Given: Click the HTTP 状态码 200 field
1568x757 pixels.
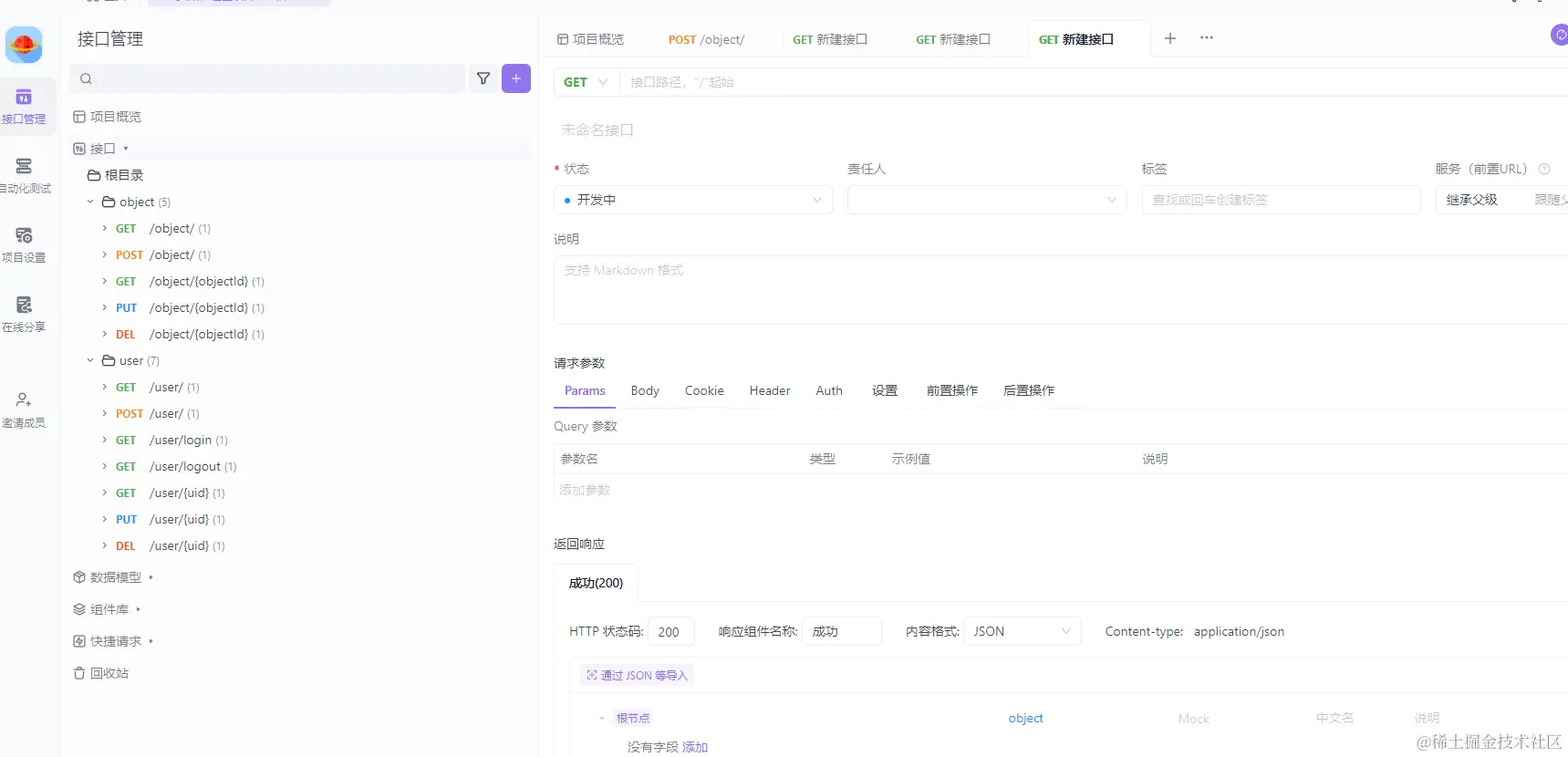Looking at the screenshot, I should pos(671,631).
